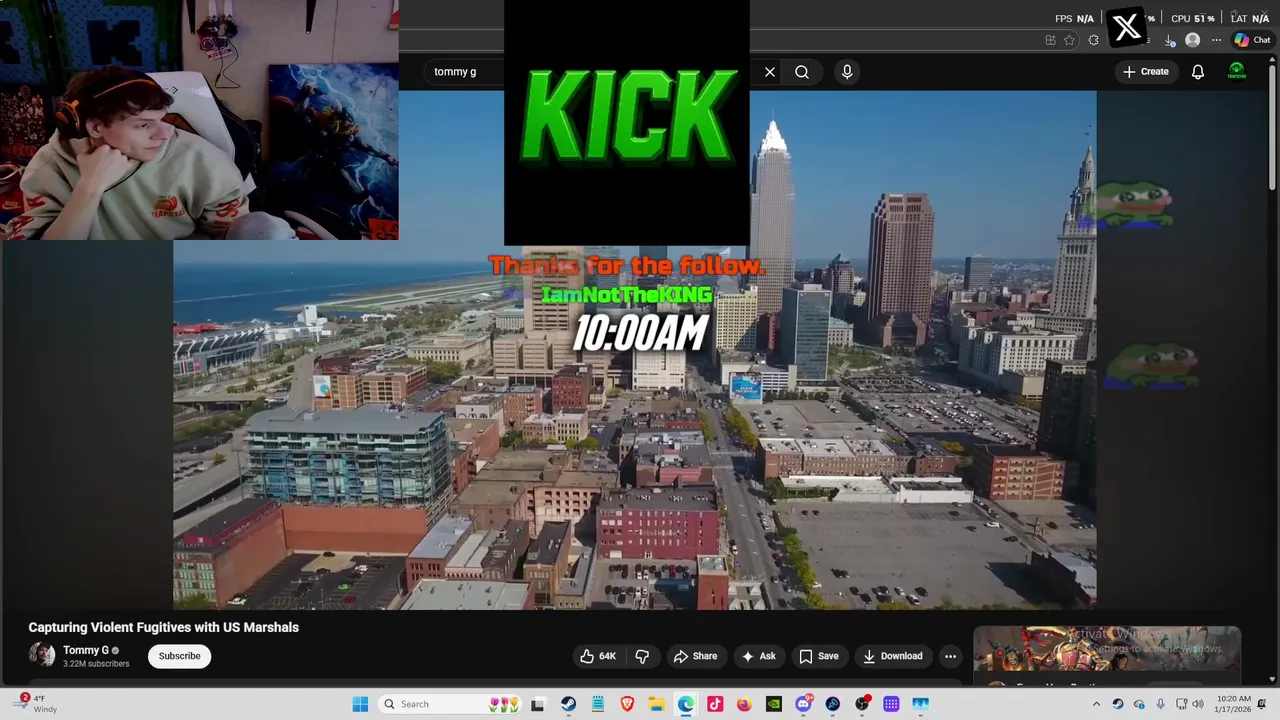Viewport: 1280px width, 720px height.
Task: Open the YouTube account avatar menu
Action: [1237, 72]
